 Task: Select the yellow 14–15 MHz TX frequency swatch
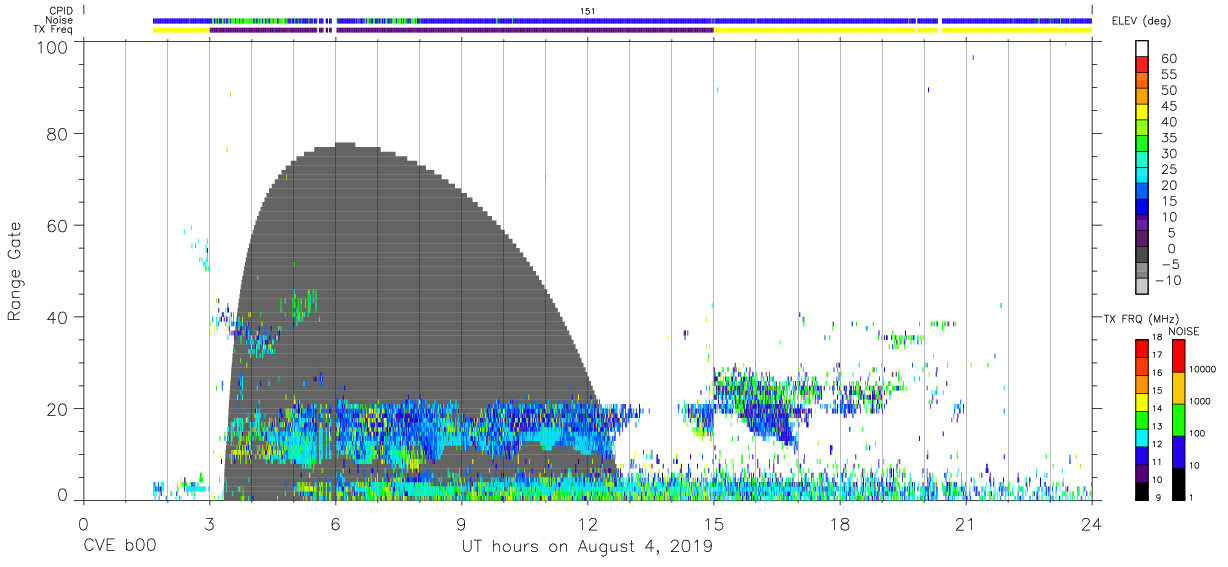1142,401
